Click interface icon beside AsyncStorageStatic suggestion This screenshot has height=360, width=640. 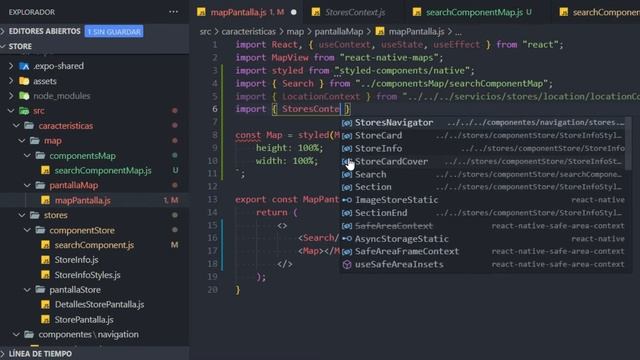(347, 239)
